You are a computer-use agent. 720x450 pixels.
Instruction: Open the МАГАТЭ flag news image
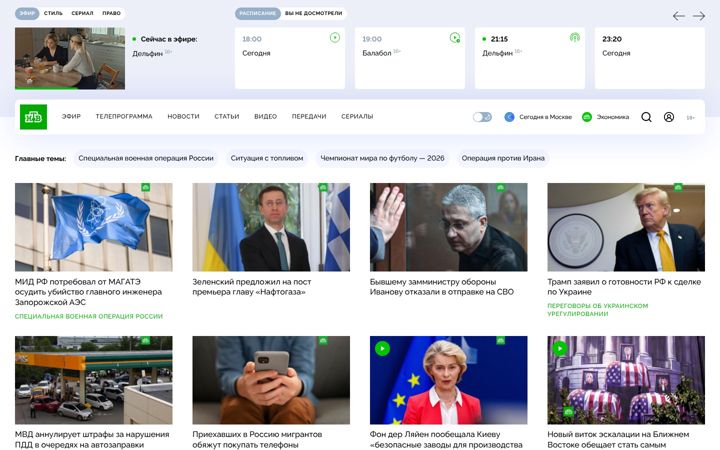click(94, 227)
